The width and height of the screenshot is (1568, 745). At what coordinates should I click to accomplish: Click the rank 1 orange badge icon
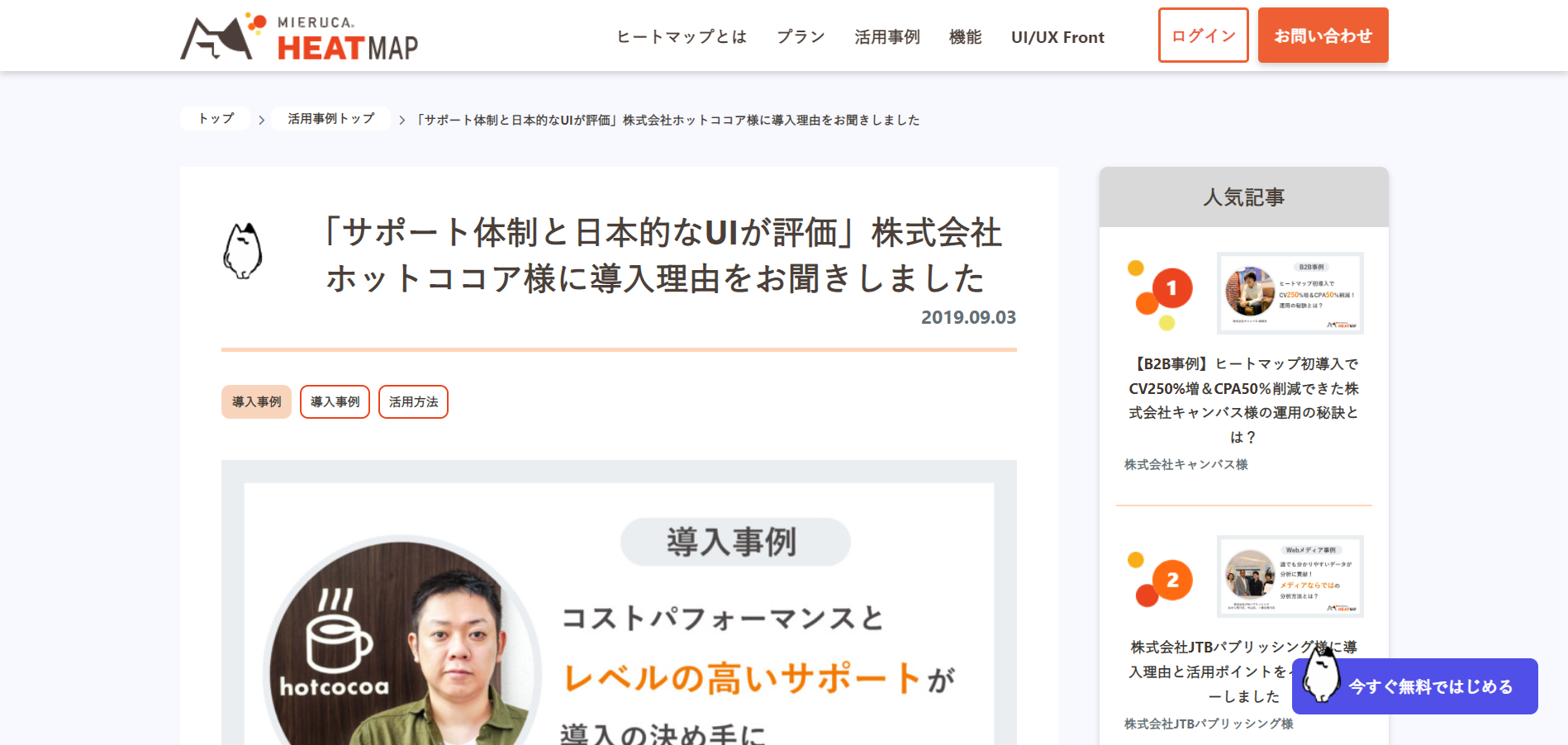(1170, 289)
